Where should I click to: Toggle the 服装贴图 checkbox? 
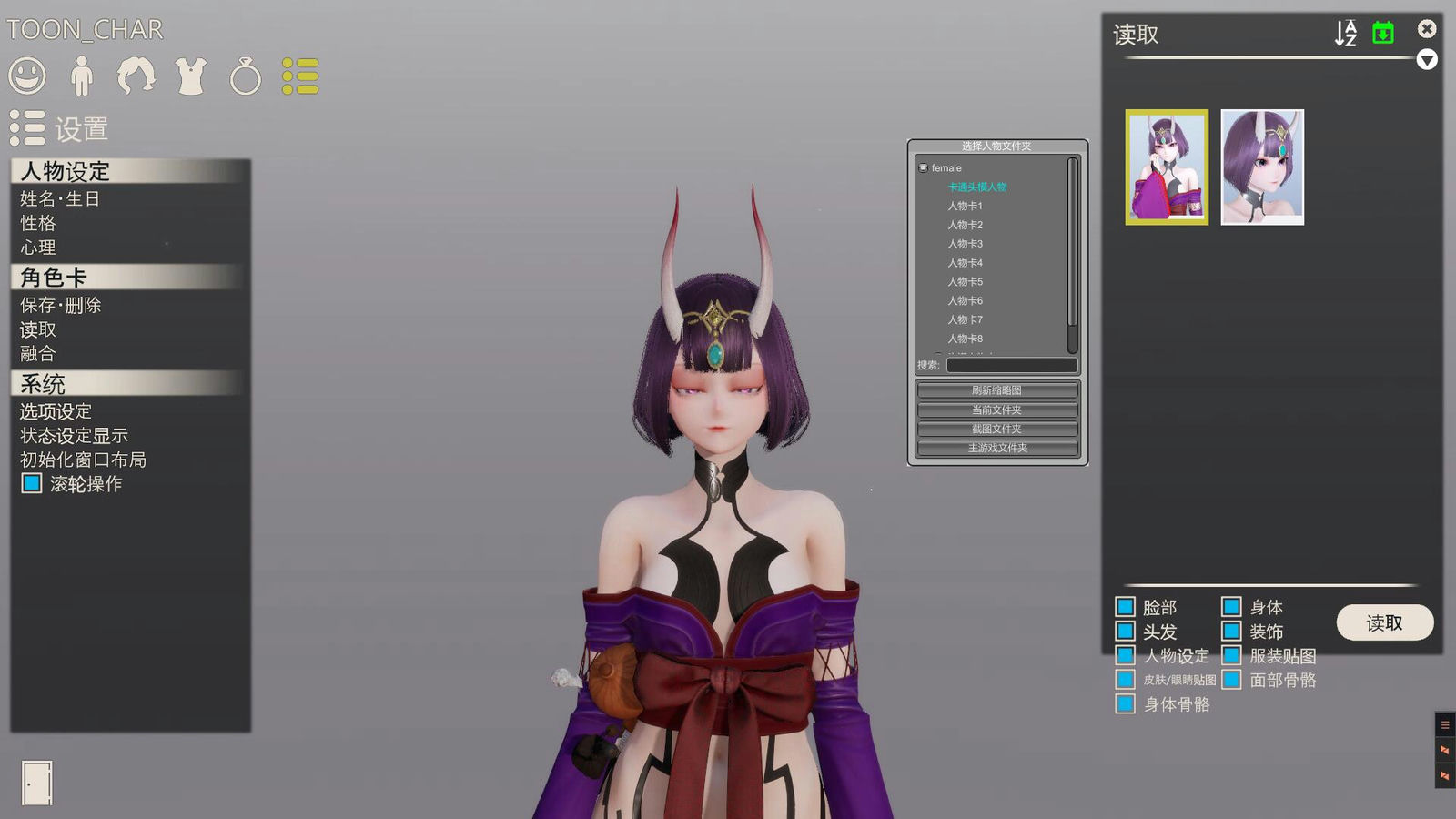point(1231,655)
